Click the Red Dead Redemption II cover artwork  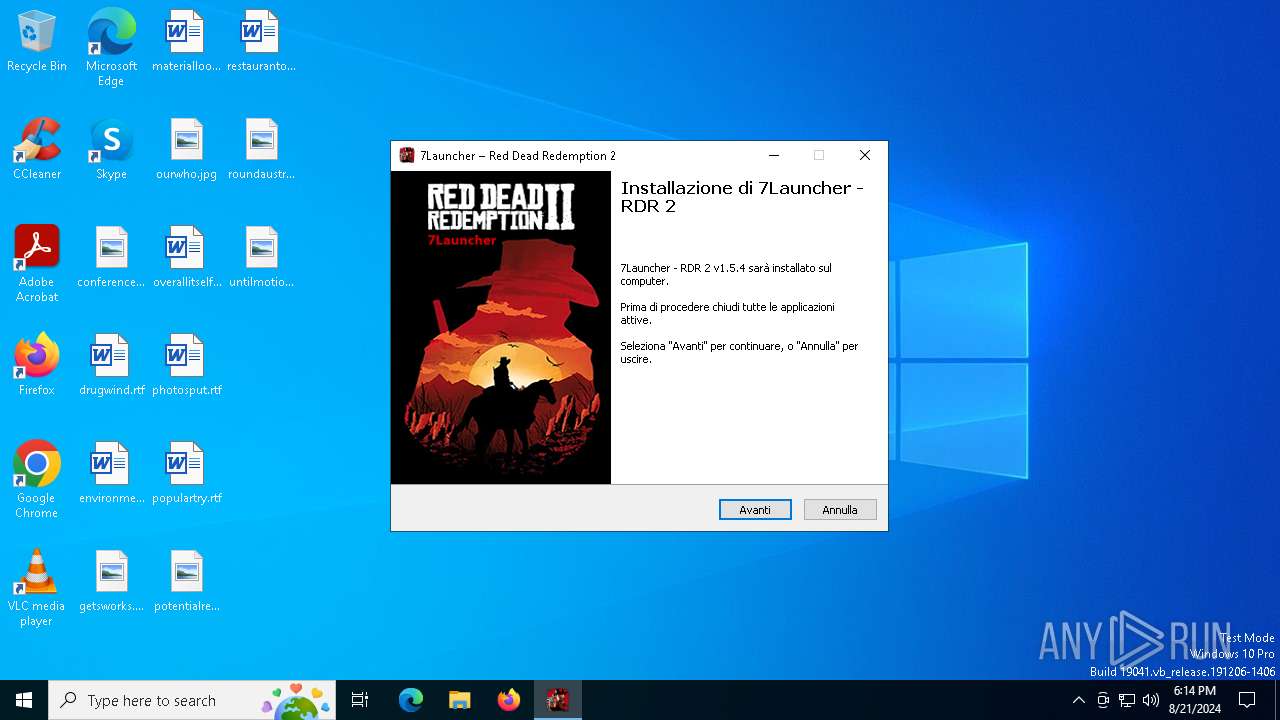pos(501,328)
